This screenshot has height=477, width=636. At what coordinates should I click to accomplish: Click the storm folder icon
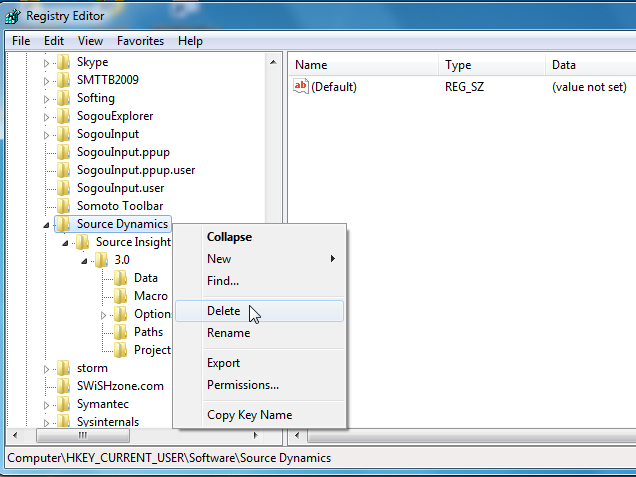click(63, 368)
